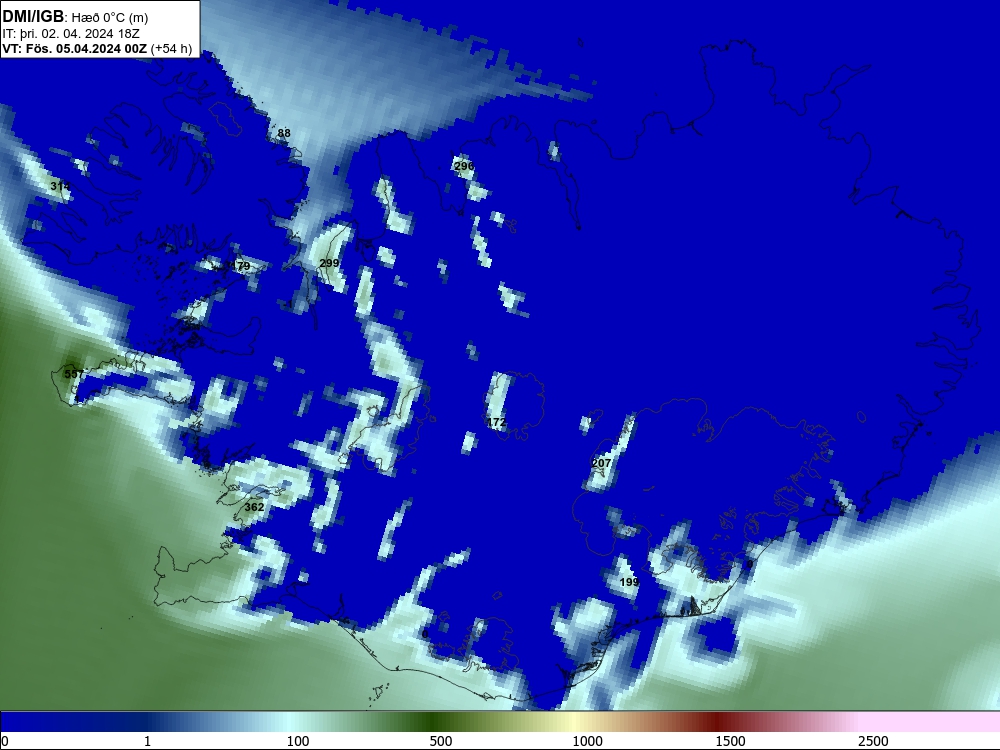Image resolution: width=1000 pixels, height=750 pixels.
Task: Click the color scale tick label "100"
Action: pyautogui.click(x=298, y=741)
